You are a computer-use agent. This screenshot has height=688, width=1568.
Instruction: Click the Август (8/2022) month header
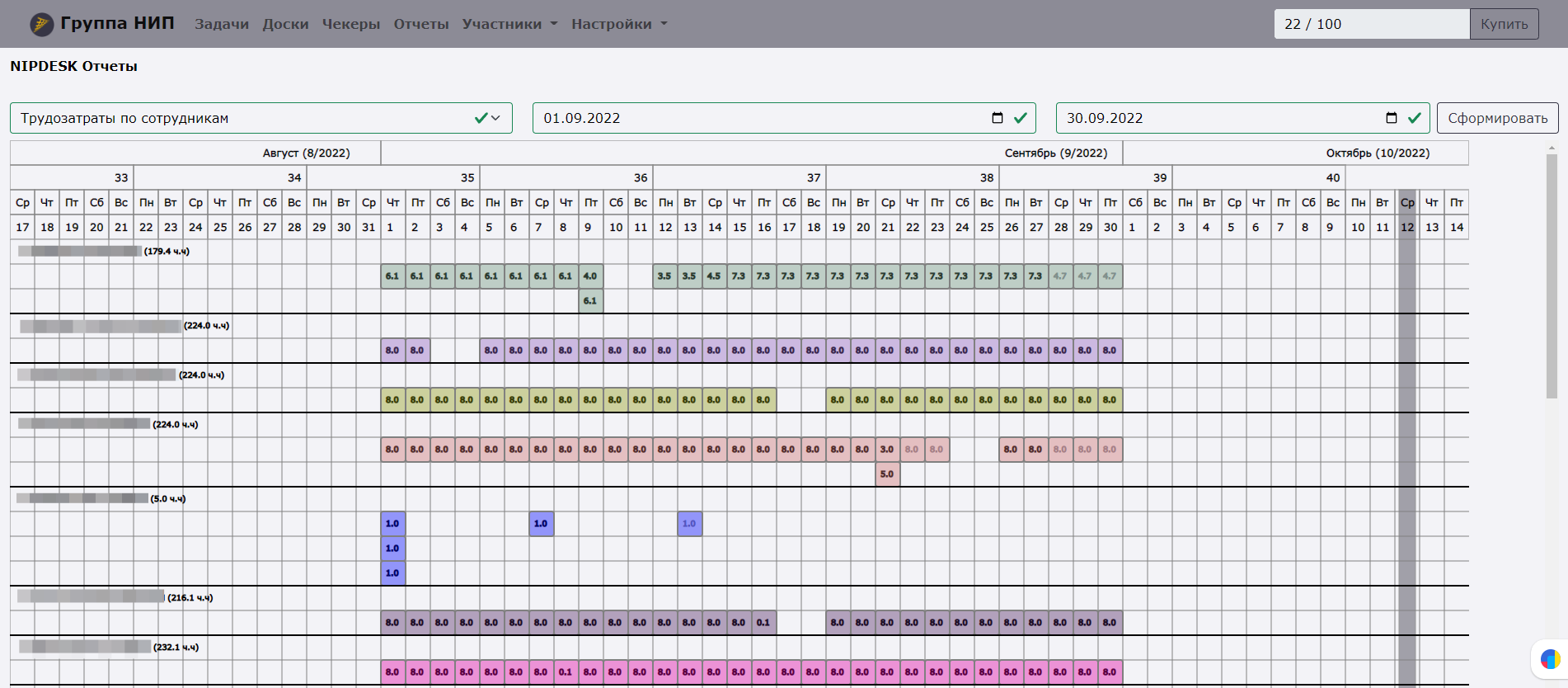306,153
